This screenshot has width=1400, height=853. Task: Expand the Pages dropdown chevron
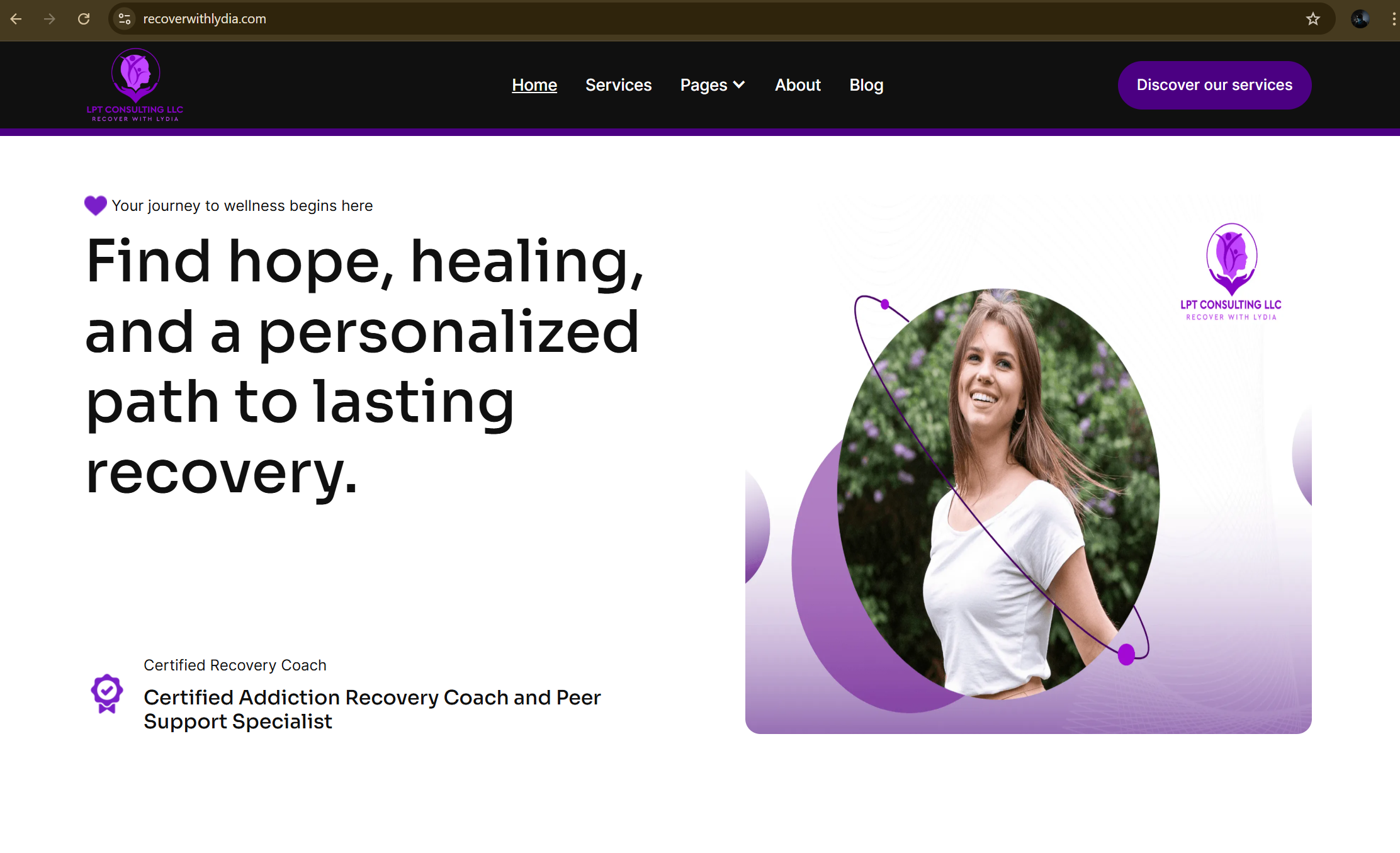(x=739, y=85)
